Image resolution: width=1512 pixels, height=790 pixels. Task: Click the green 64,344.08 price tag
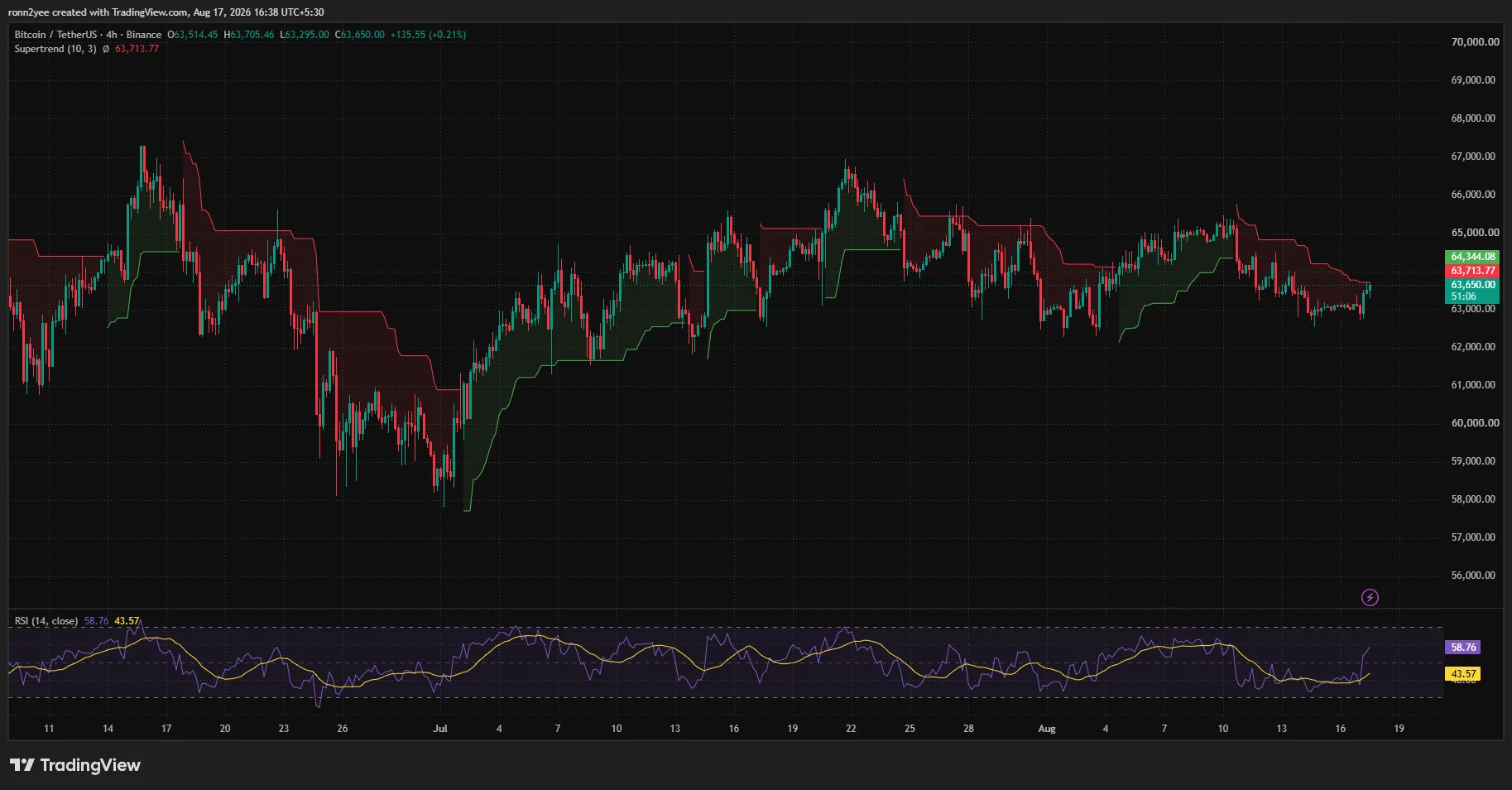click(x=1473, y=257)
